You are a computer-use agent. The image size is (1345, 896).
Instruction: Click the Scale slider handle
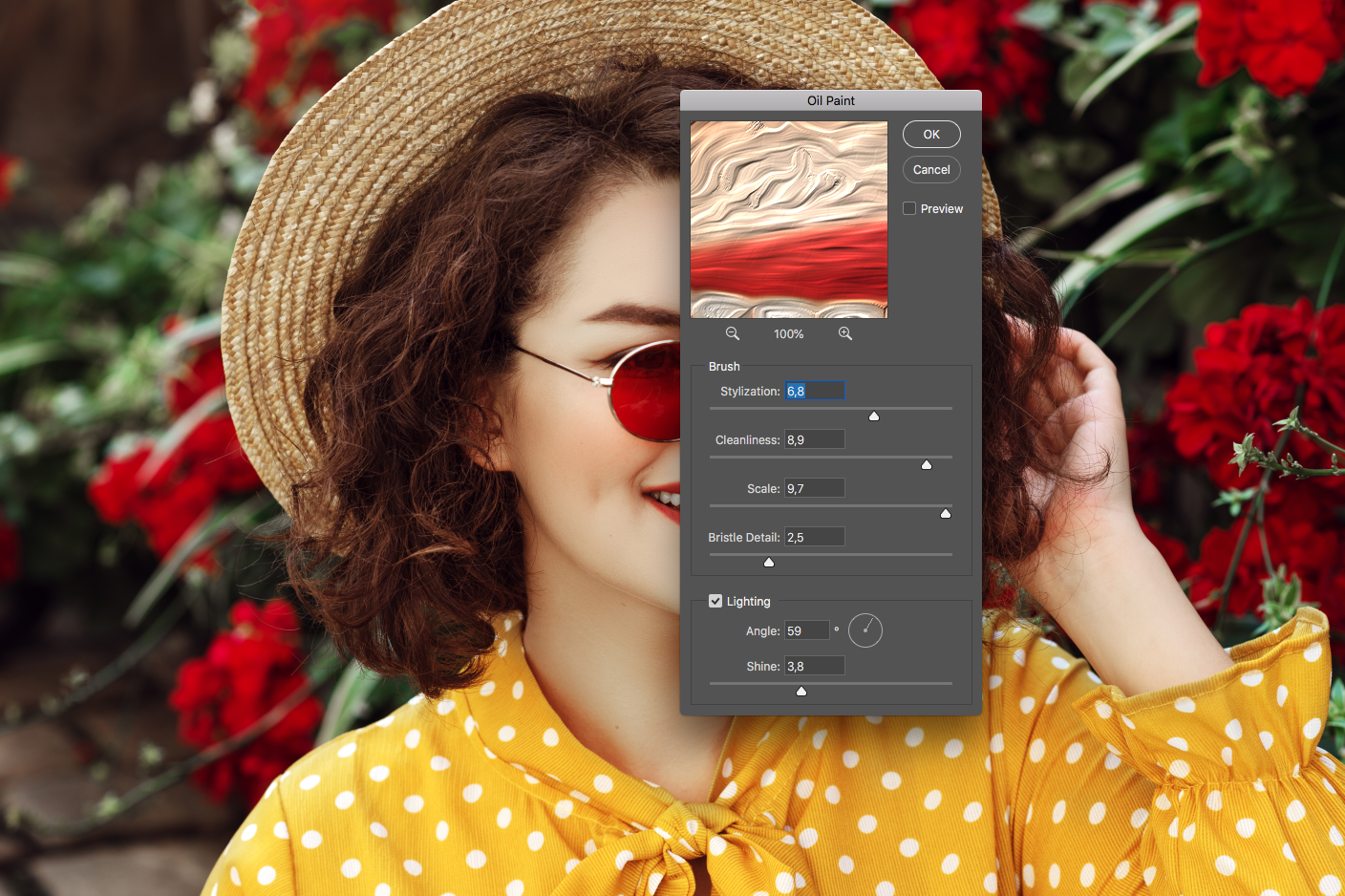pos(946,514)
